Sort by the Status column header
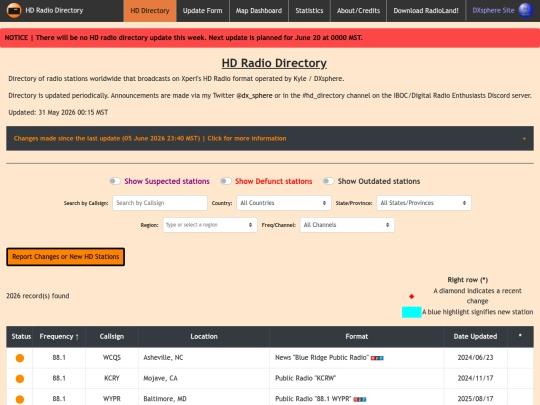540x405 pixels. [21, 336]
